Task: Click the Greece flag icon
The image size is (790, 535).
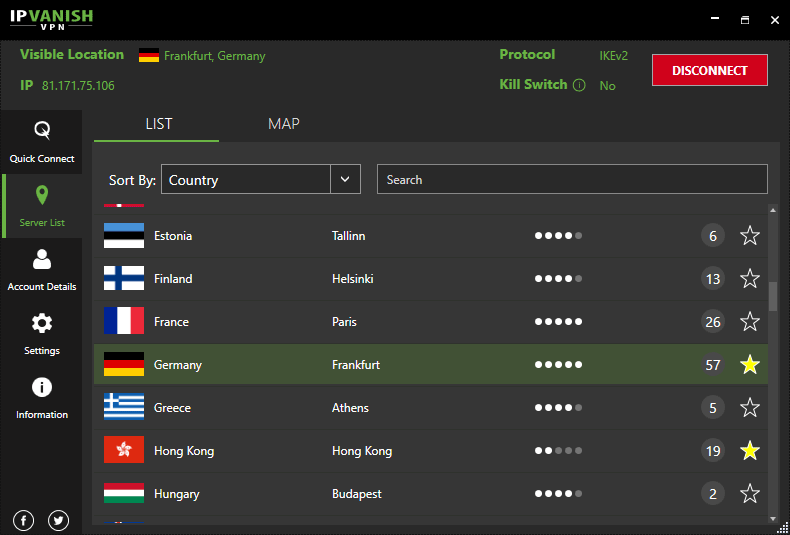Action: [124, 407]
